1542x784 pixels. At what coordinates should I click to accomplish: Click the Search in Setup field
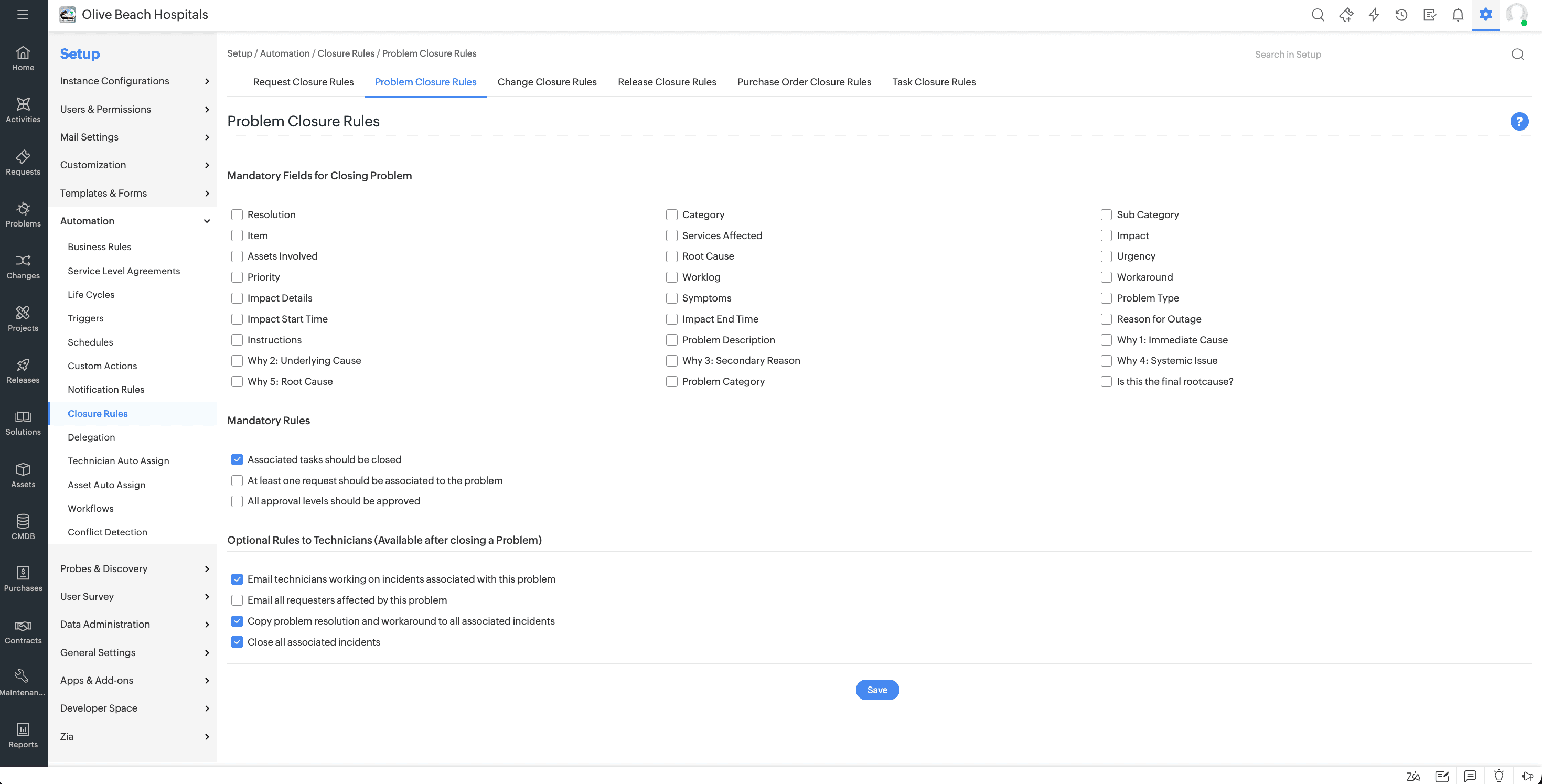(x=1380, y=55)
